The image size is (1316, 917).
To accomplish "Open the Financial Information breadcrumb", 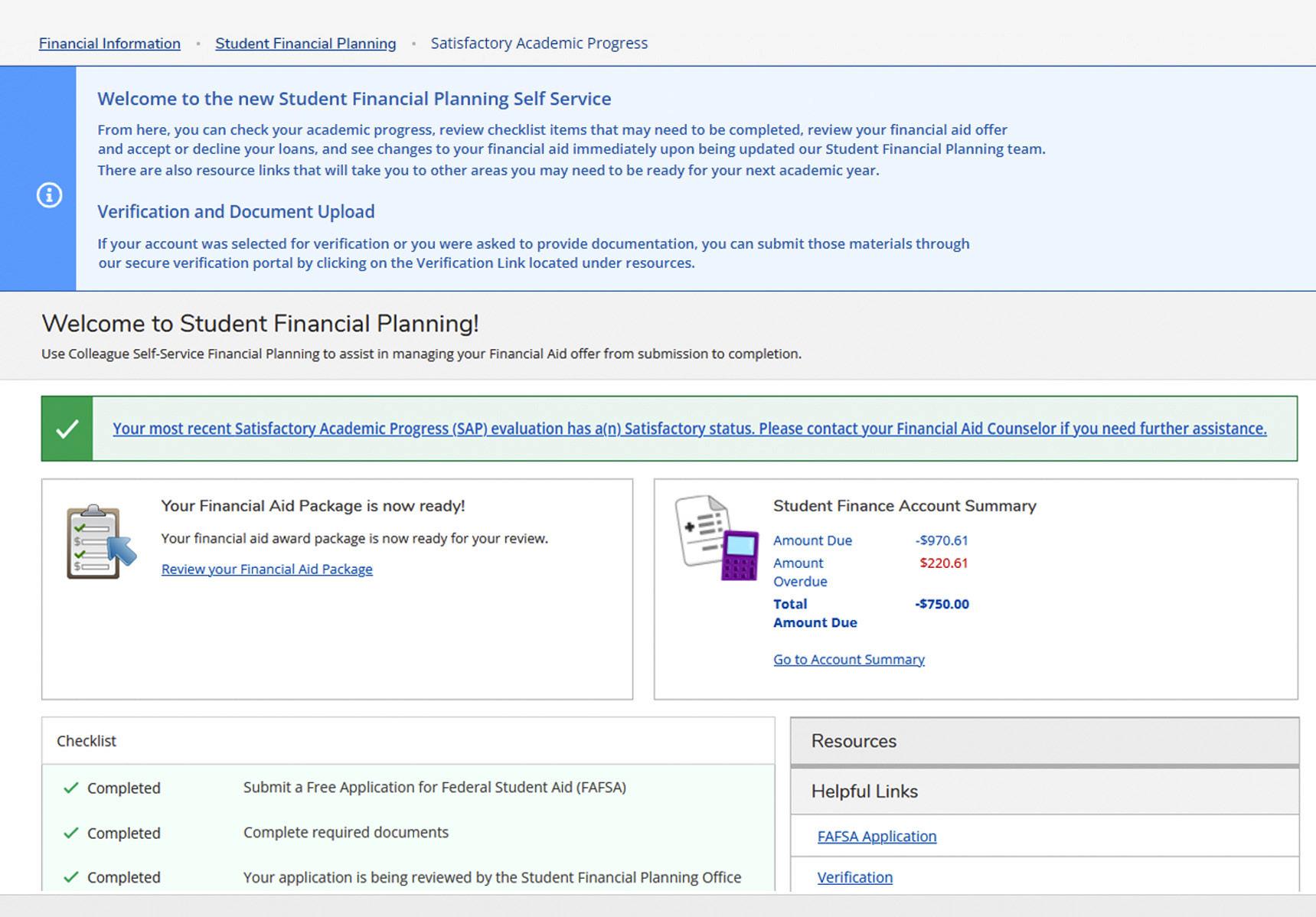I will (x=109, y=44).
